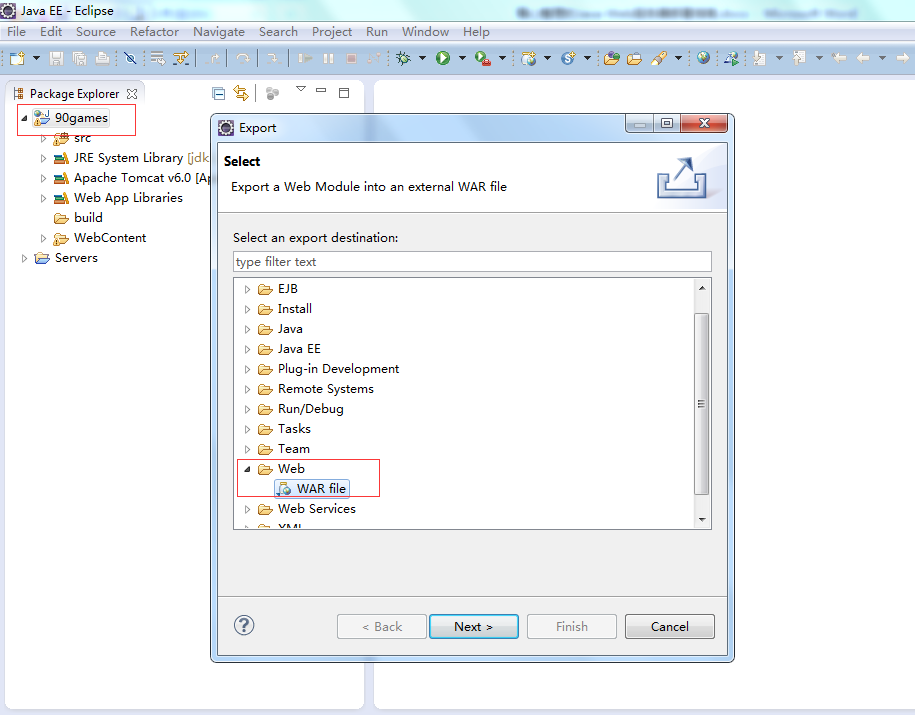This screenshot has height=715, width=915.
Task: Click the Next button
Action: click(x=473, y=626)
